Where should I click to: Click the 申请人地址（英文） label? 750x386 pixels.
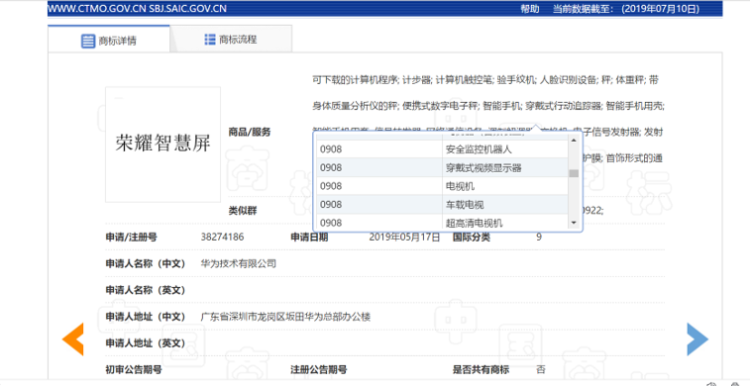(x=145, y=343)
